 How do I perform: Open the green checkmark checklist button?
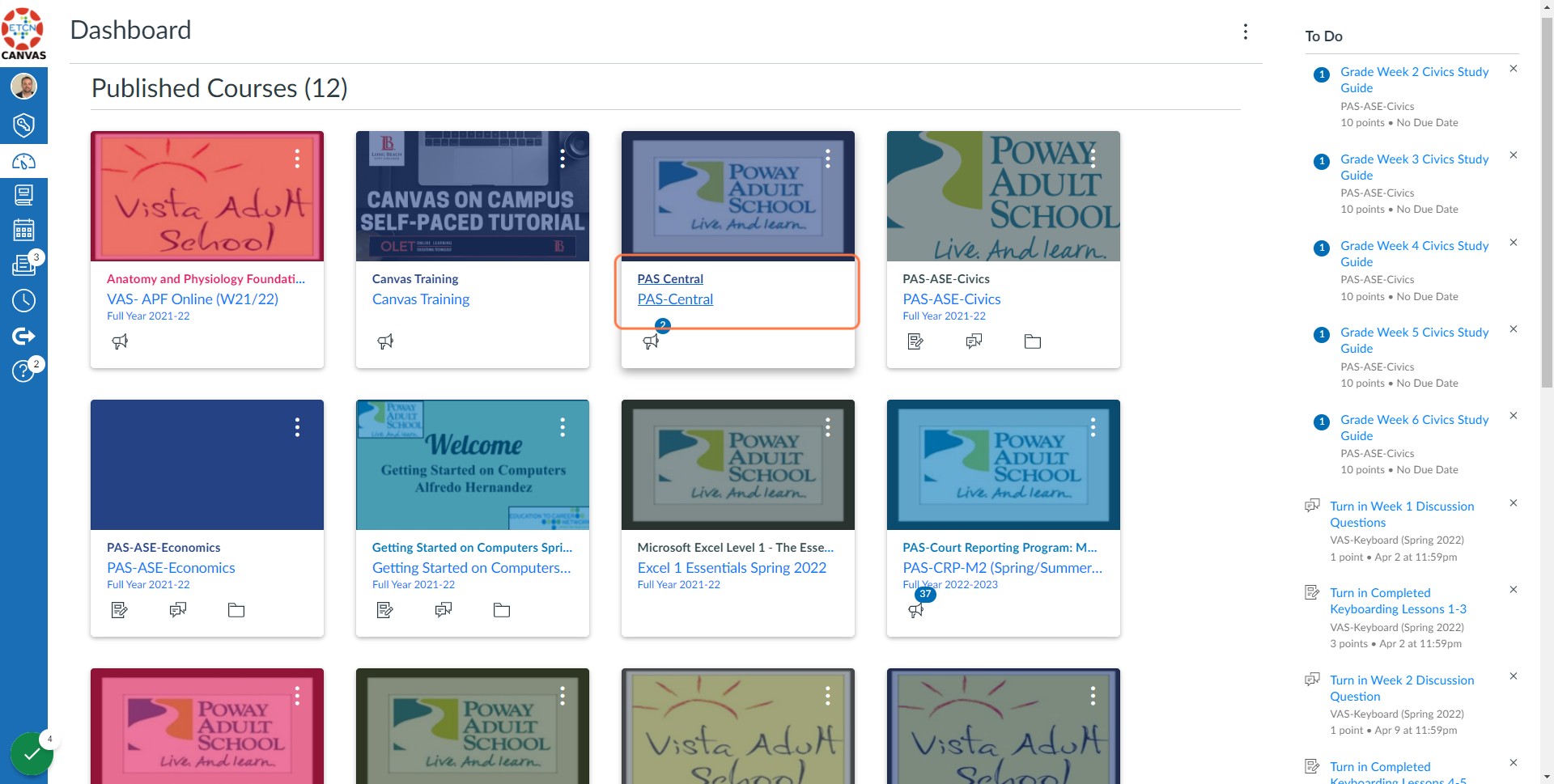[x=32, y=754]
